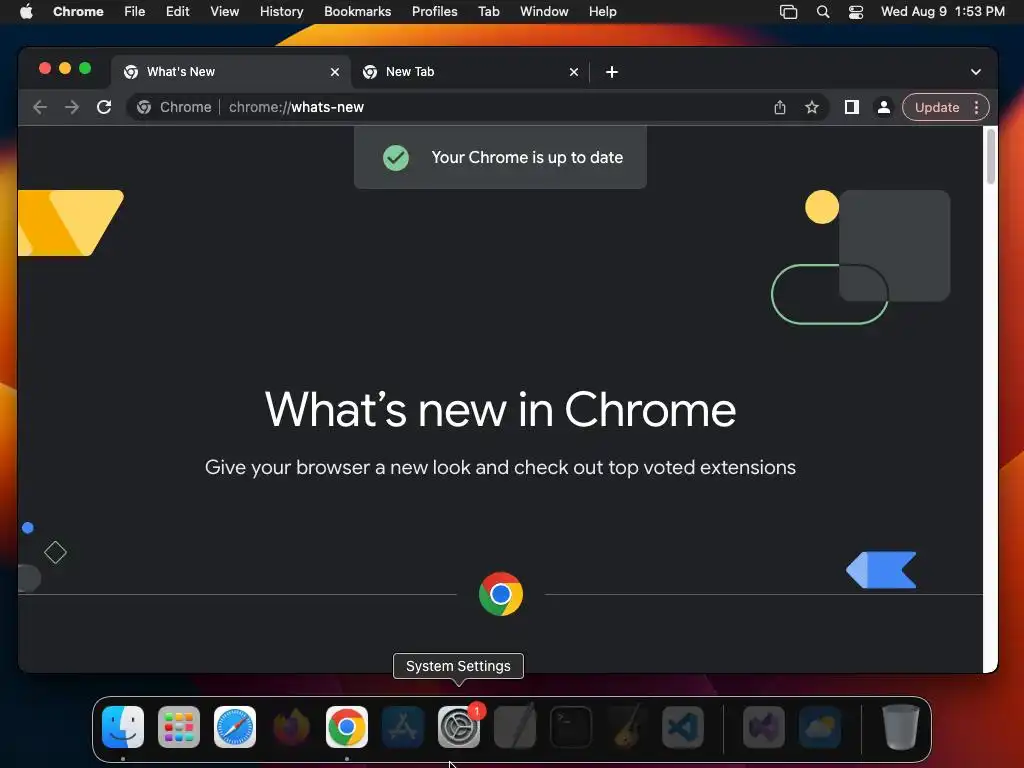The width and height of the screenshot is (1024, 768).
Task: Open App Store from the Dock
Action: click(403, 727)
